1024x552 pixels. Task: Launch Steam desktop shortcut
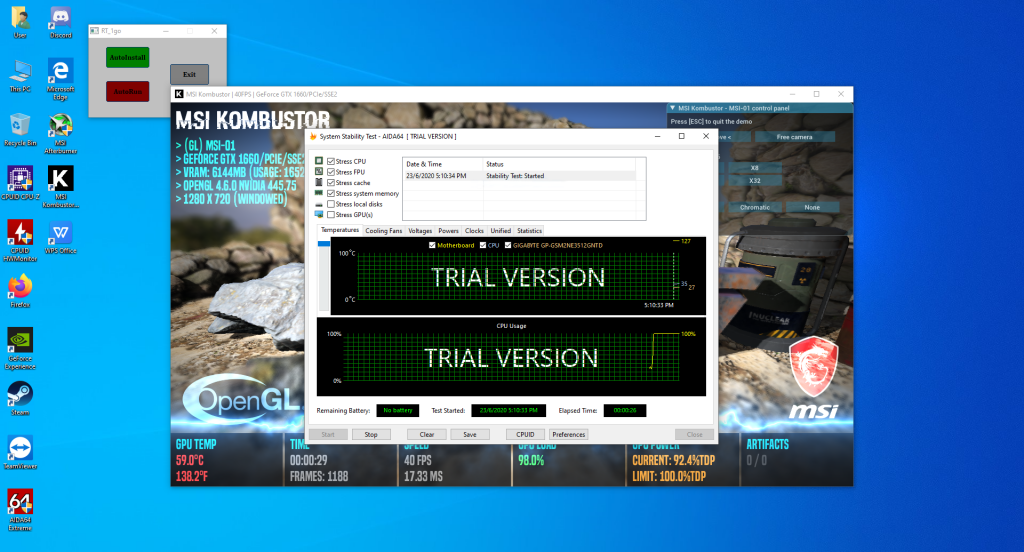click(x=20, y=398)
